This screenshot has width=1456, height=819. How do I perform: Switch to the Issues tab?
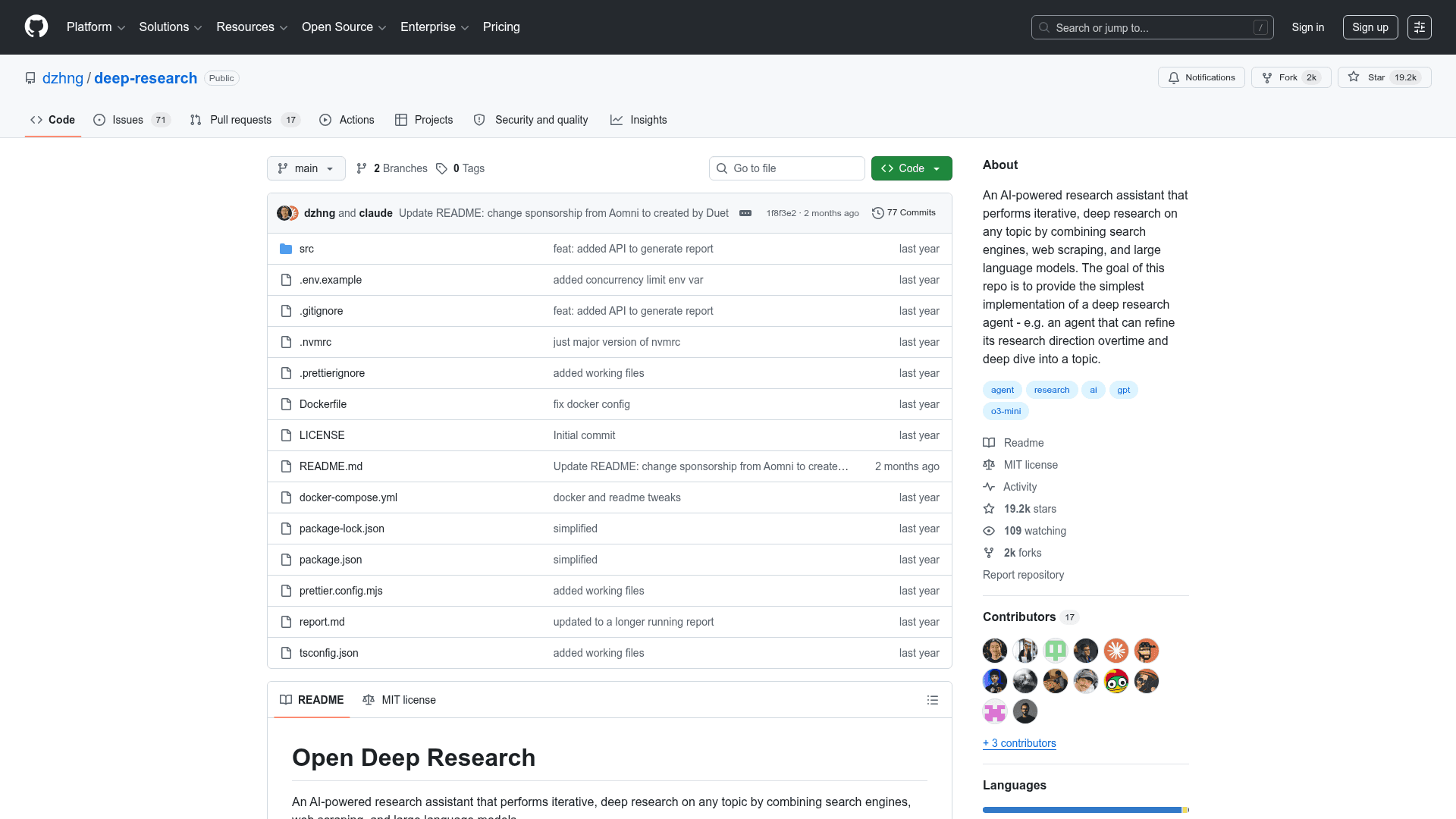(132, 120)
